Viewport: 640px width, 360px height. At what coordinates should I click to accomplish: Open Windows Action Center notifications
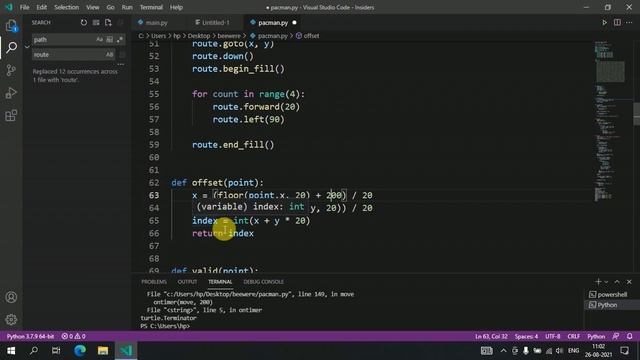click(x=624, y=351)
